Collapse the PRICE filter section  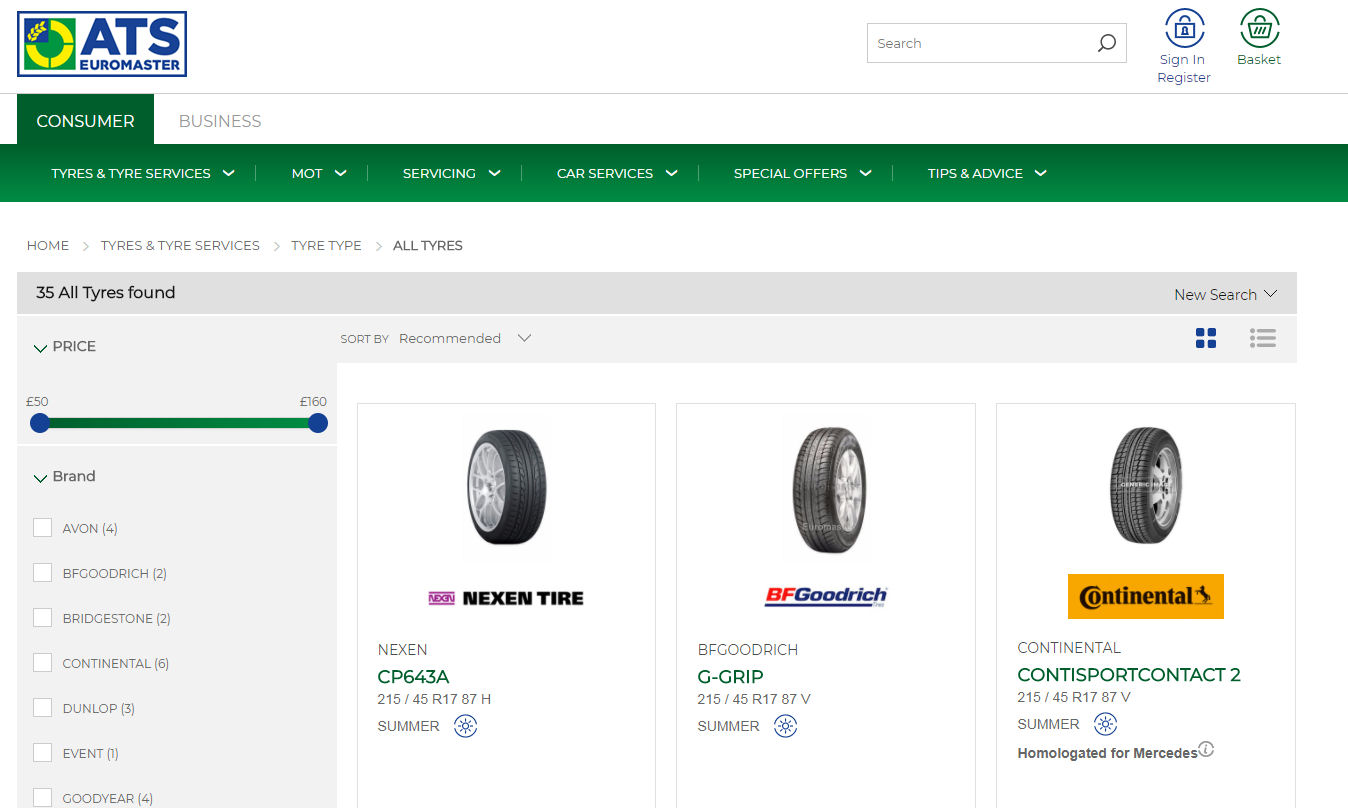pos(65,346)
